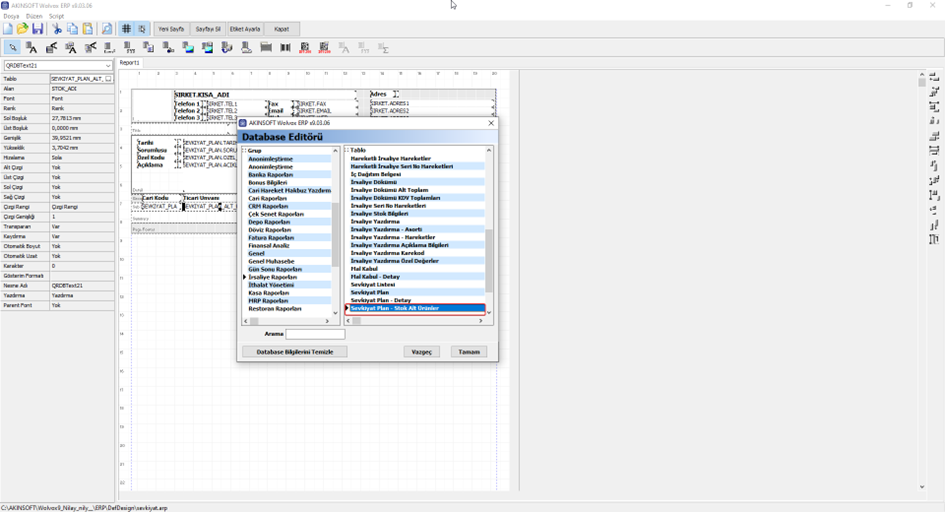945x512 pixels.
Task: Click the Etiket Ayarla button
Action: (x=245, y=29)
